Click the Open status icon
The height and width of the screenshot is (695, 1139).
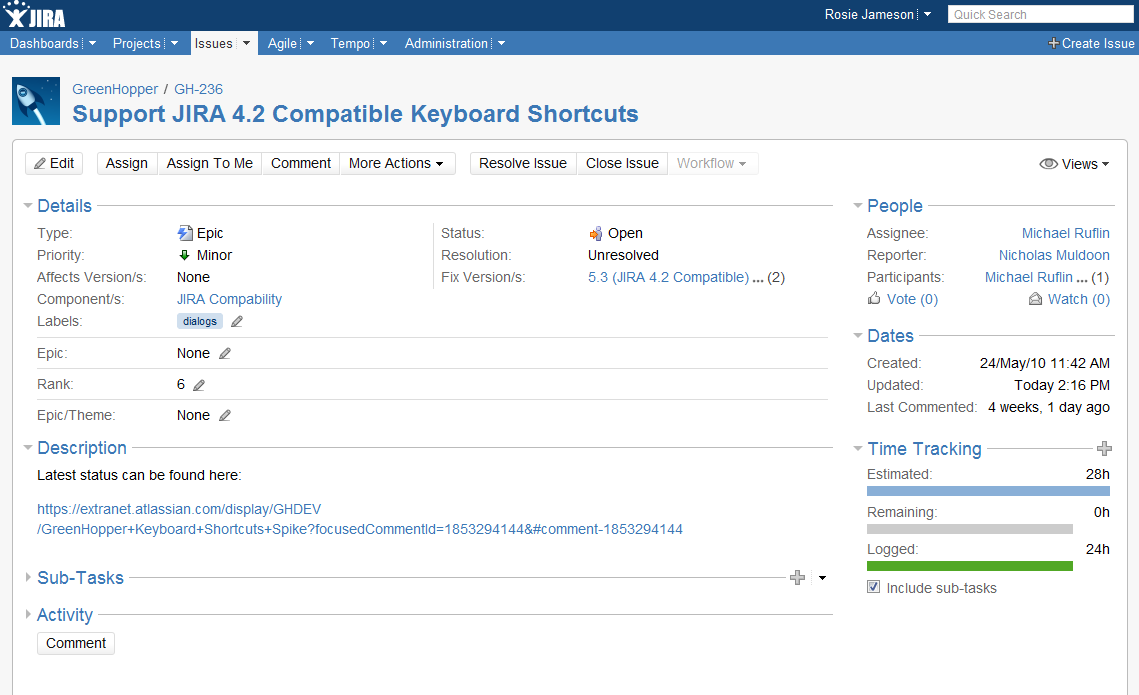pos(596,233)
